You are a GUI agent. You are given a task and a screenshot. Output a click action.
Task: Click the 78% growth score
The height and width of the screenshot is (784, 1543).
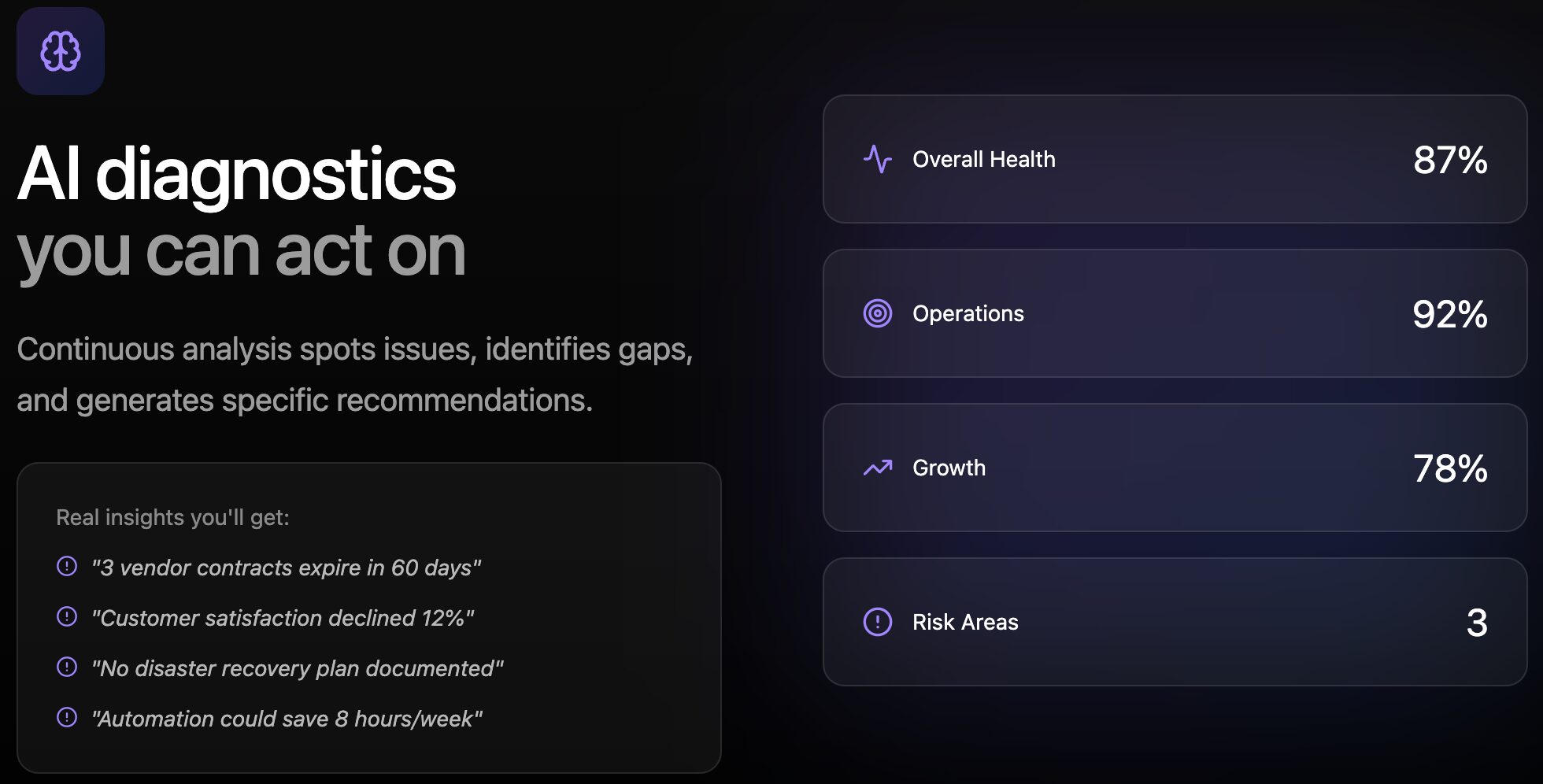1449,468
